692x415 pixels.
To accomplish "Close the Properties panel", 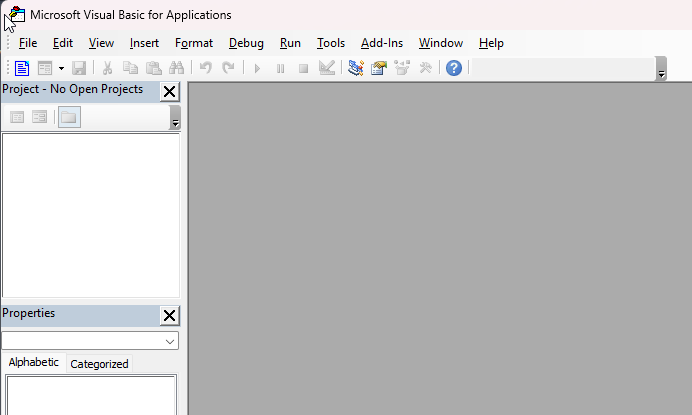I will click(x=169, y=316).
